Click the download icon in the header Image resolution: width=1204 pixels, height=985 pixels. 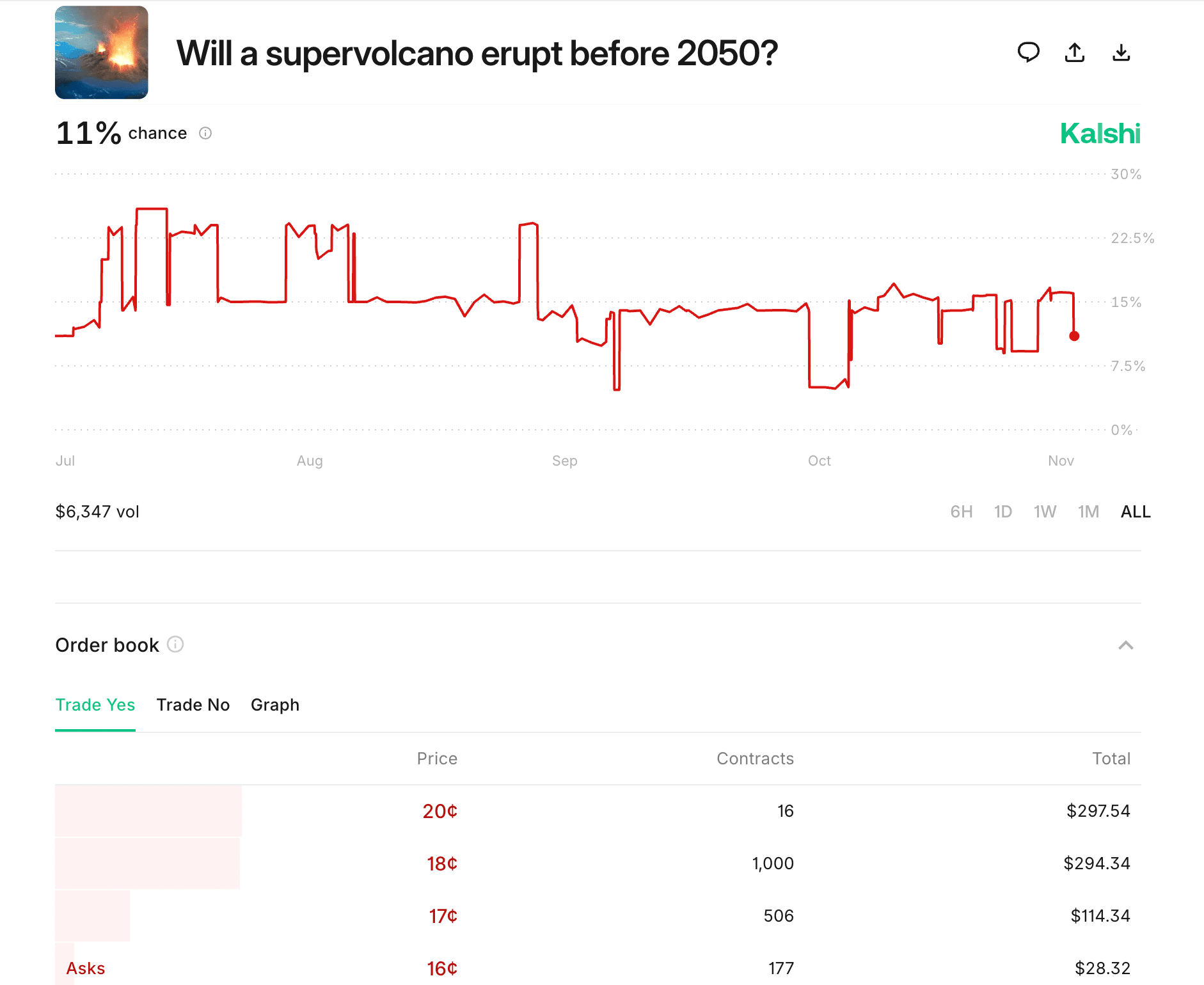coord(1121,53)
